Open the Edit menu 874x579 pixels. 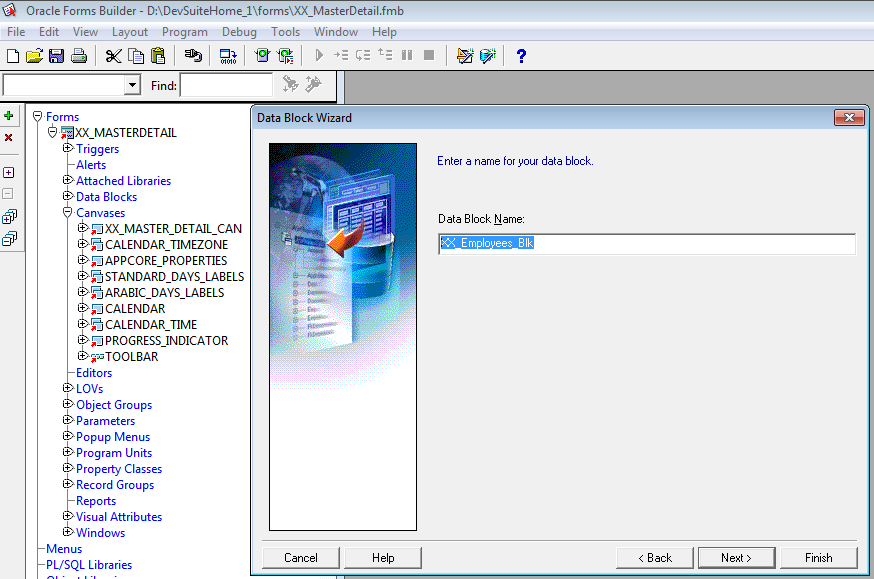(49, 32)
